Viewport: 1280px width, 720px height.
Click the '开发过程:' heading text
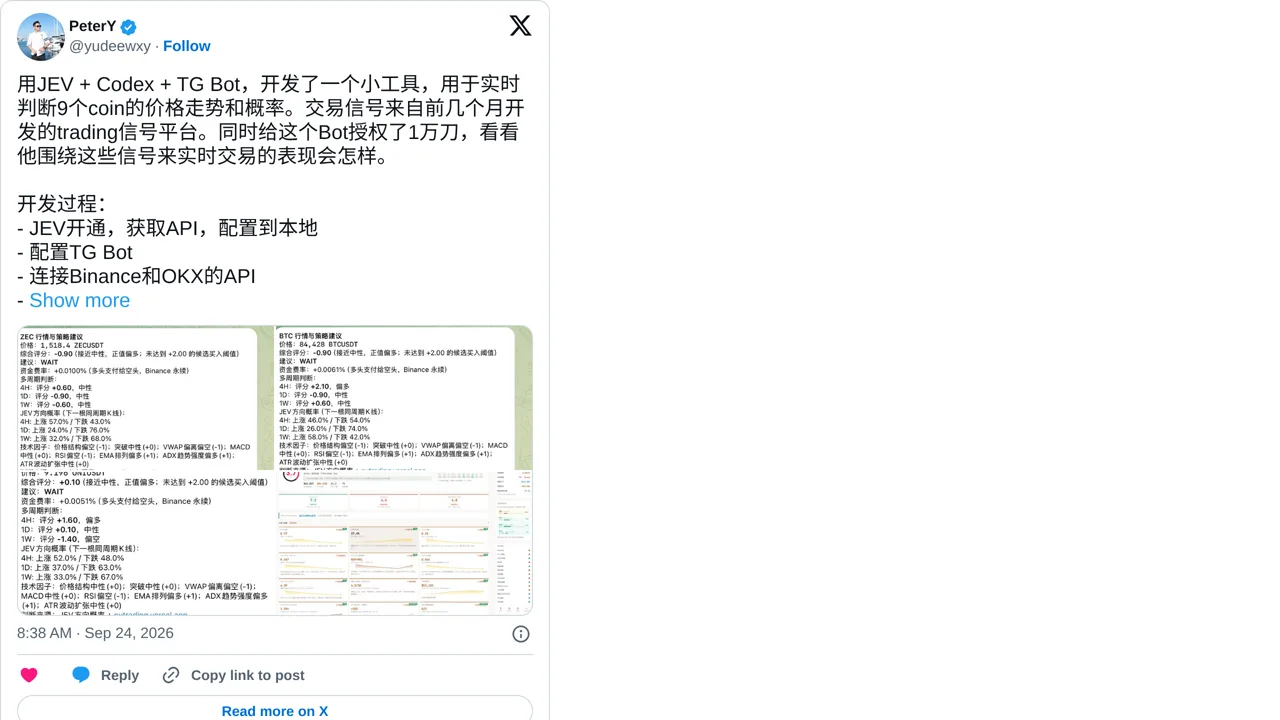61,204
